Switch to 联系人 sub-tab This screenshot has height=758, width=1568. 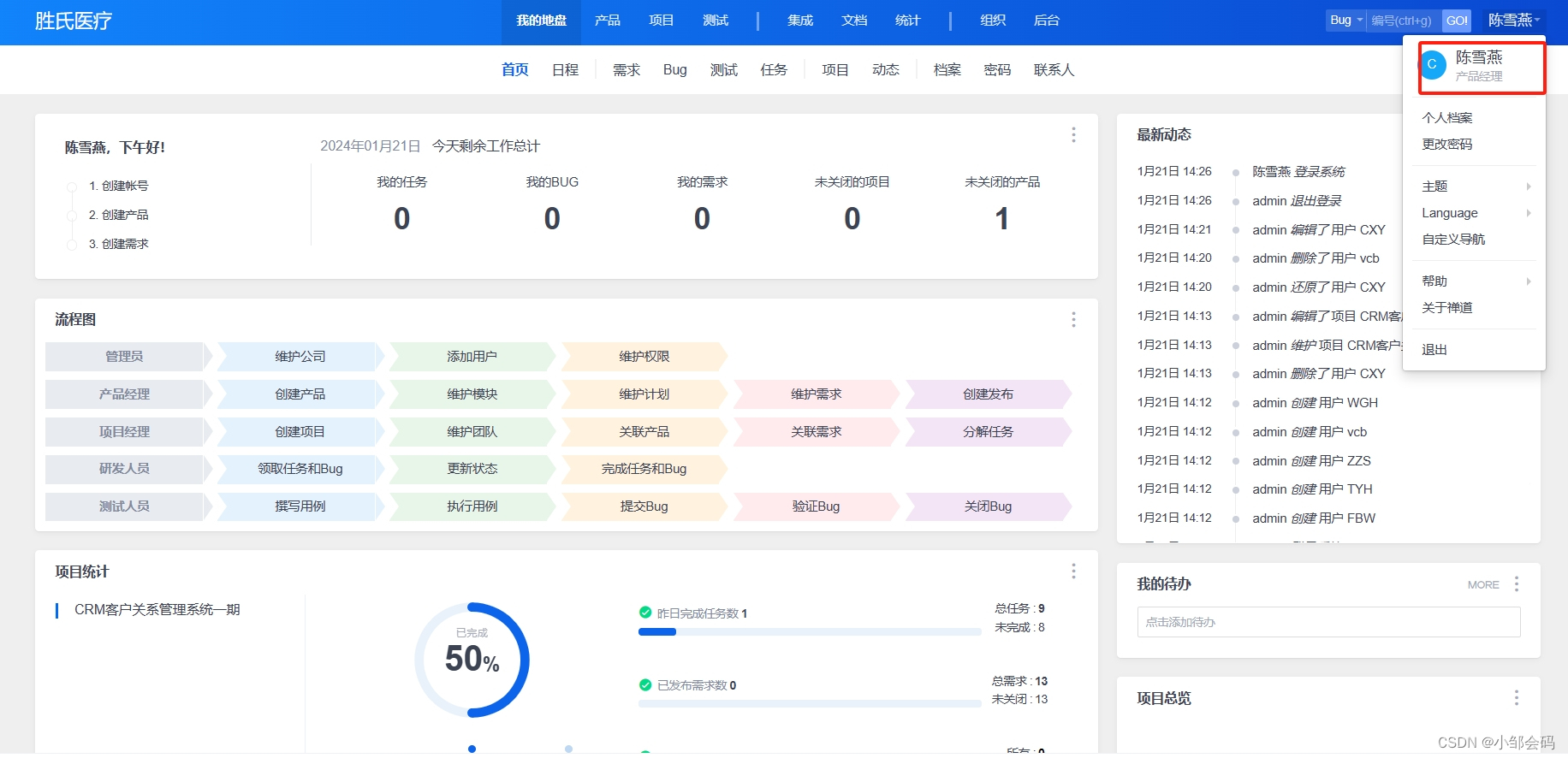point(1054,70)
